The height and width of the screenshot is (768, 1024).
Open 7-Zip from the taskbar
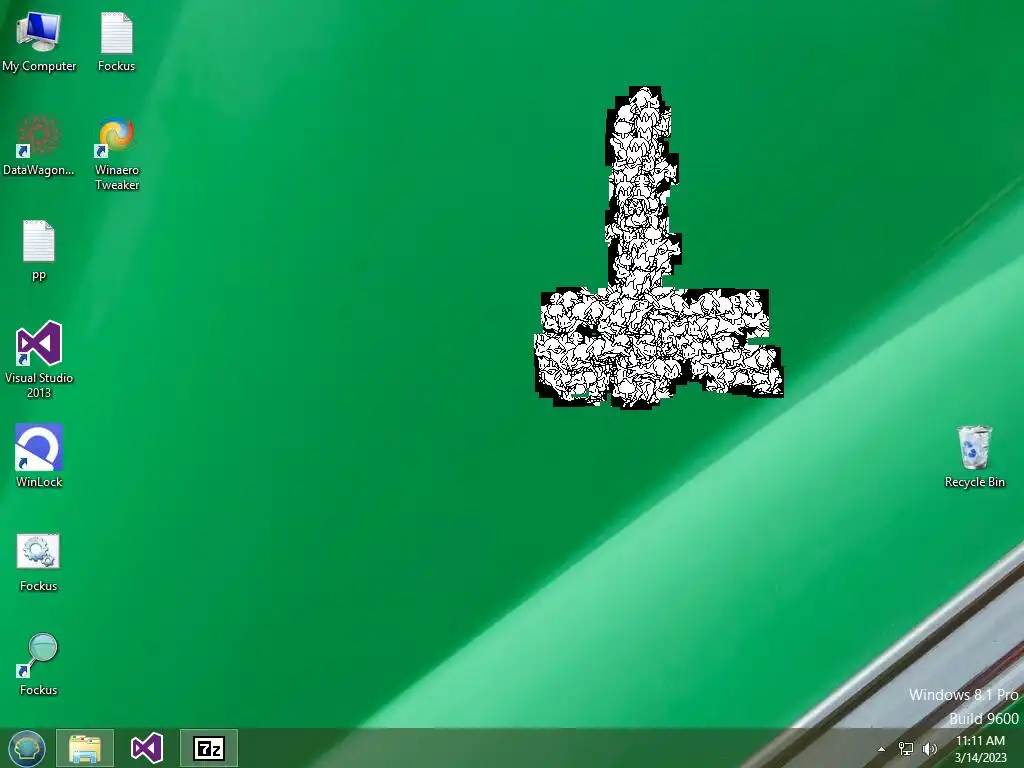[x=209, y=748]
